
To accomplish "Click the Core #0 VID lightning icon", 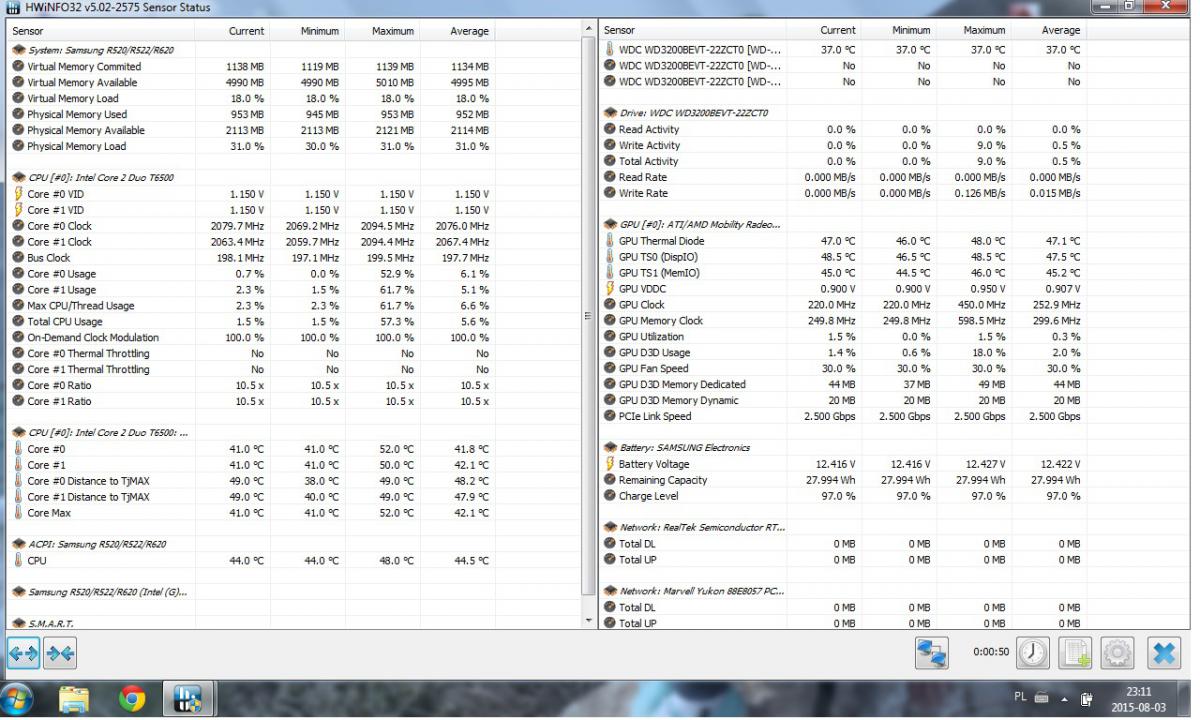I will (18, 194).
